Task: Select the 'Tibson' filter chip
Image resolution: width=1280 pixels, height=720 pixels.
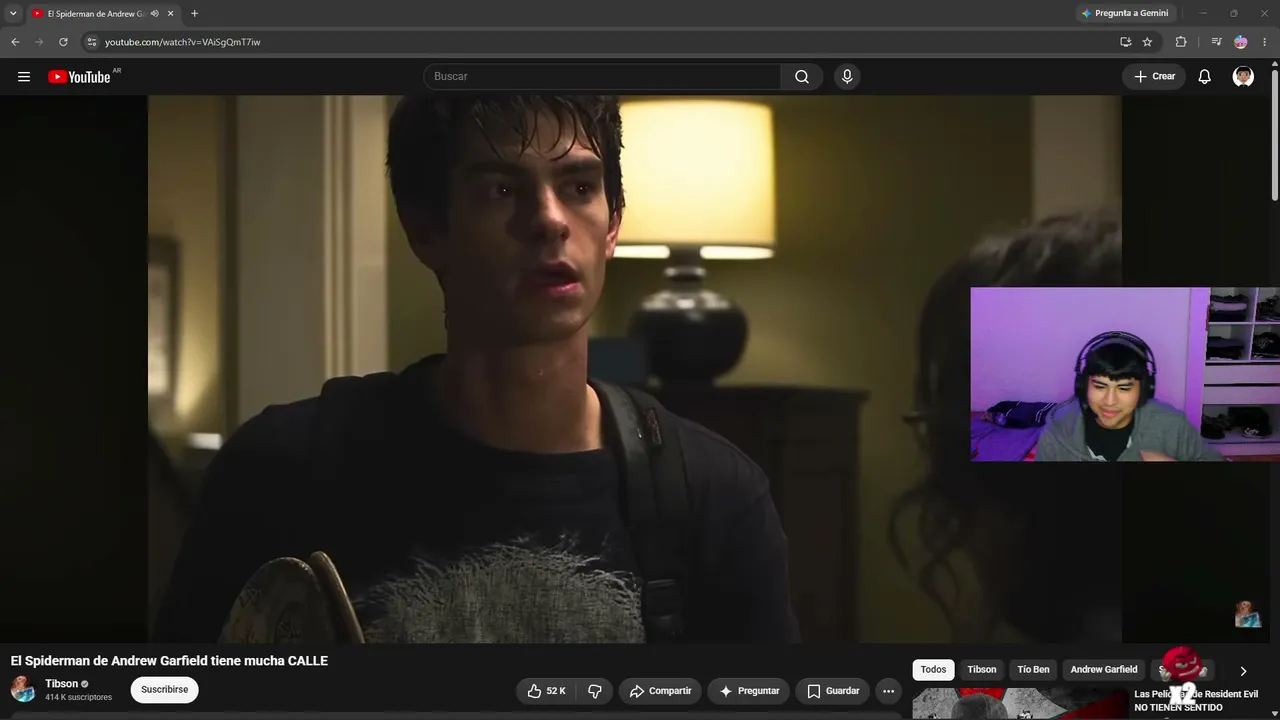Action: point(982,670)
